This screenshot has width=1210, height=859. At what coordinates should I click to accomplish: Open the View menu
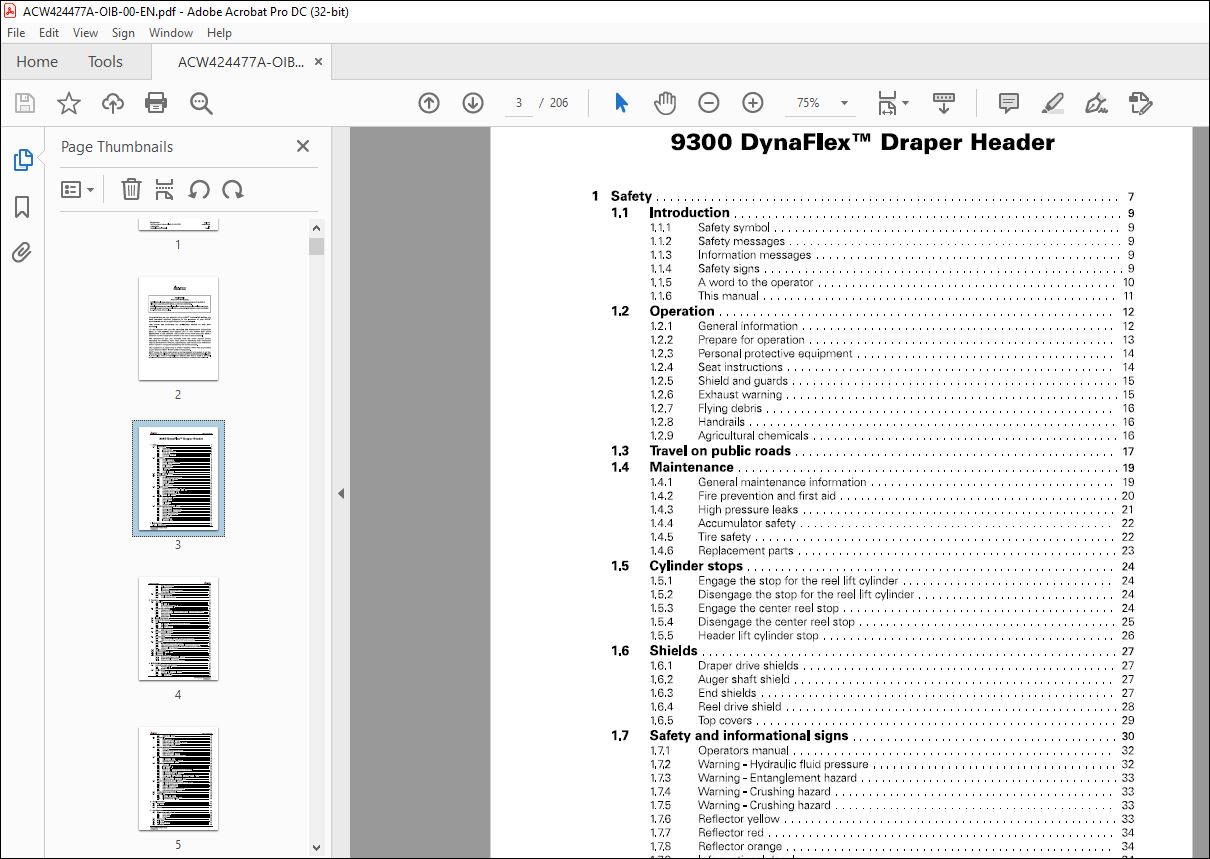point(85,33)
